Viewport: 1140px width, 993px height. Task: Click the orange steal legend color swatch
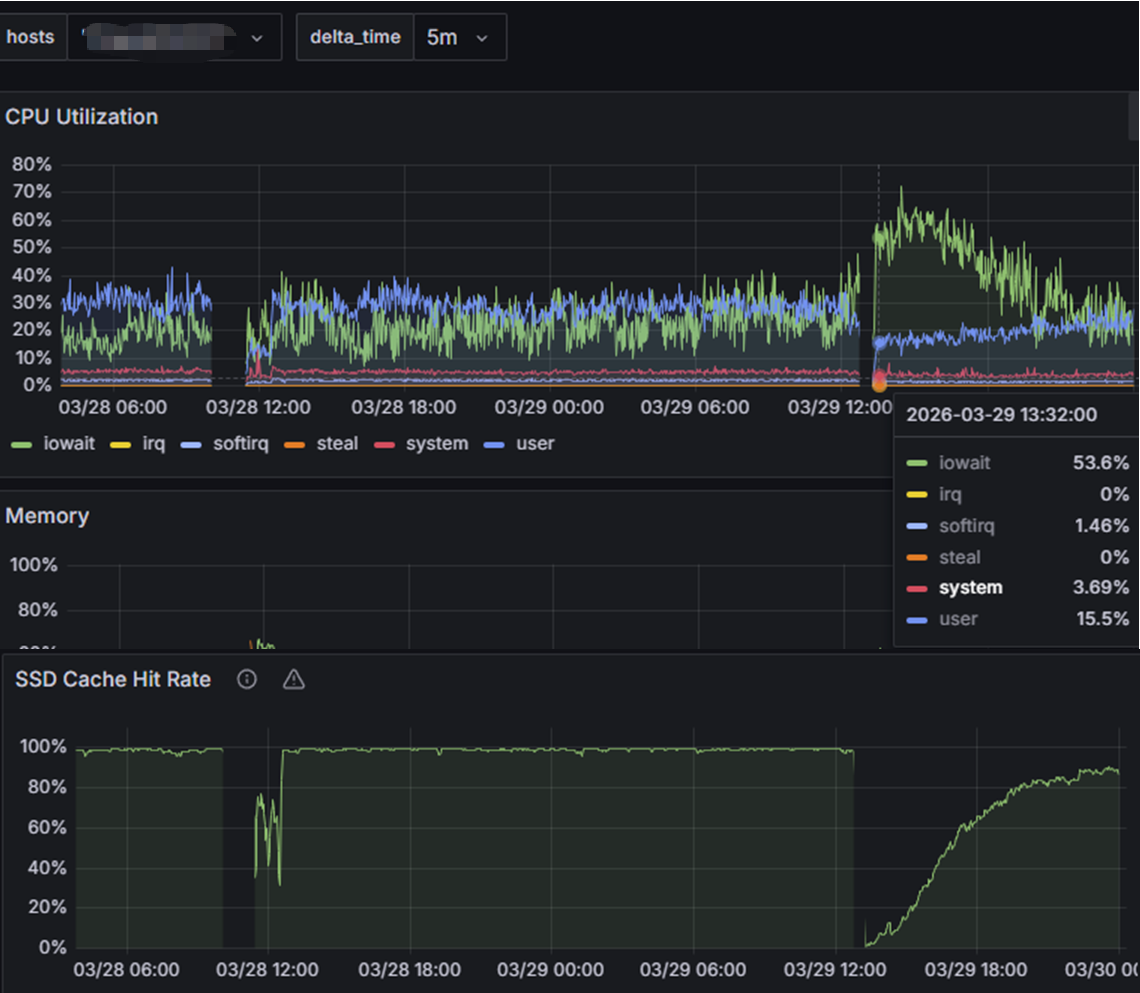(x=294, y=445)
